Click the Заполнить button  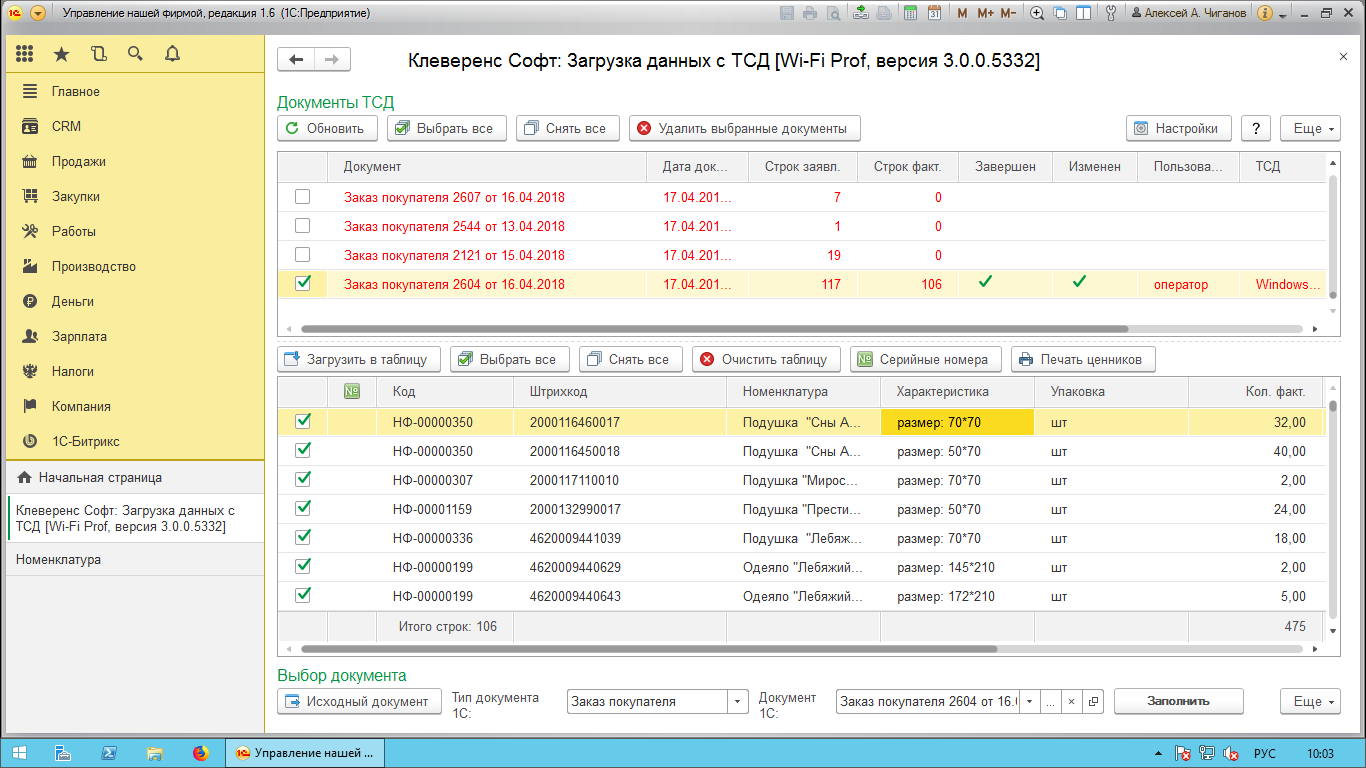click(1179, 701)
